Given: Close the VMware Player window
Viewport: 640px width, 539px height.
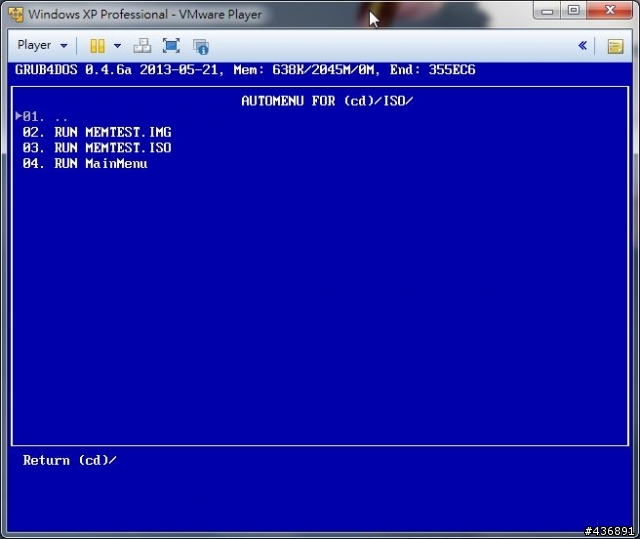Looking at the screenshot, I should [x=610, y=11].
